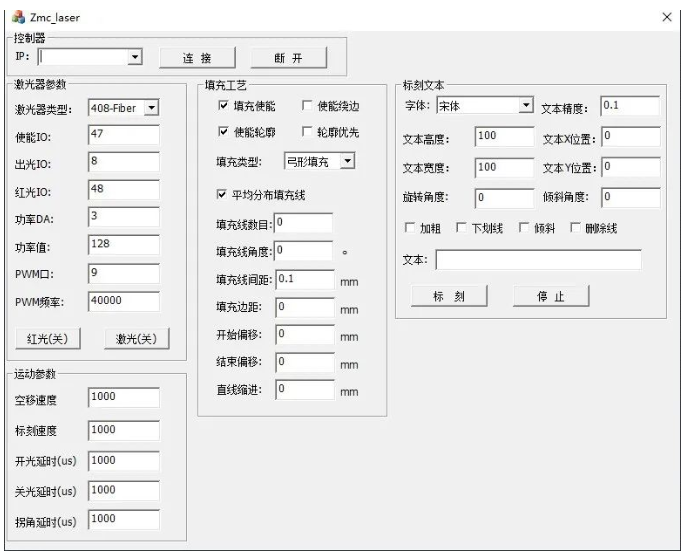Click the 文本高度 input field
The image size is (688, 559).
coord(505,136)
